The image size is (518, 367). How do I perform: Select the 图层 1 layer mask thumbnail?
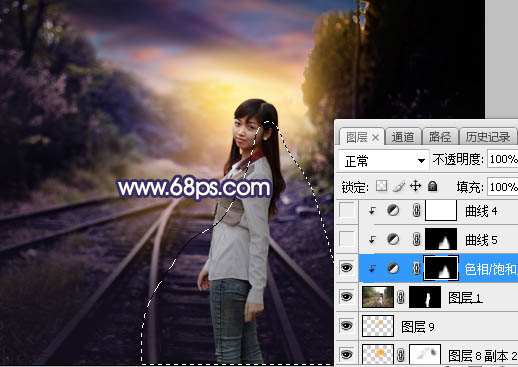pos(425,297)
